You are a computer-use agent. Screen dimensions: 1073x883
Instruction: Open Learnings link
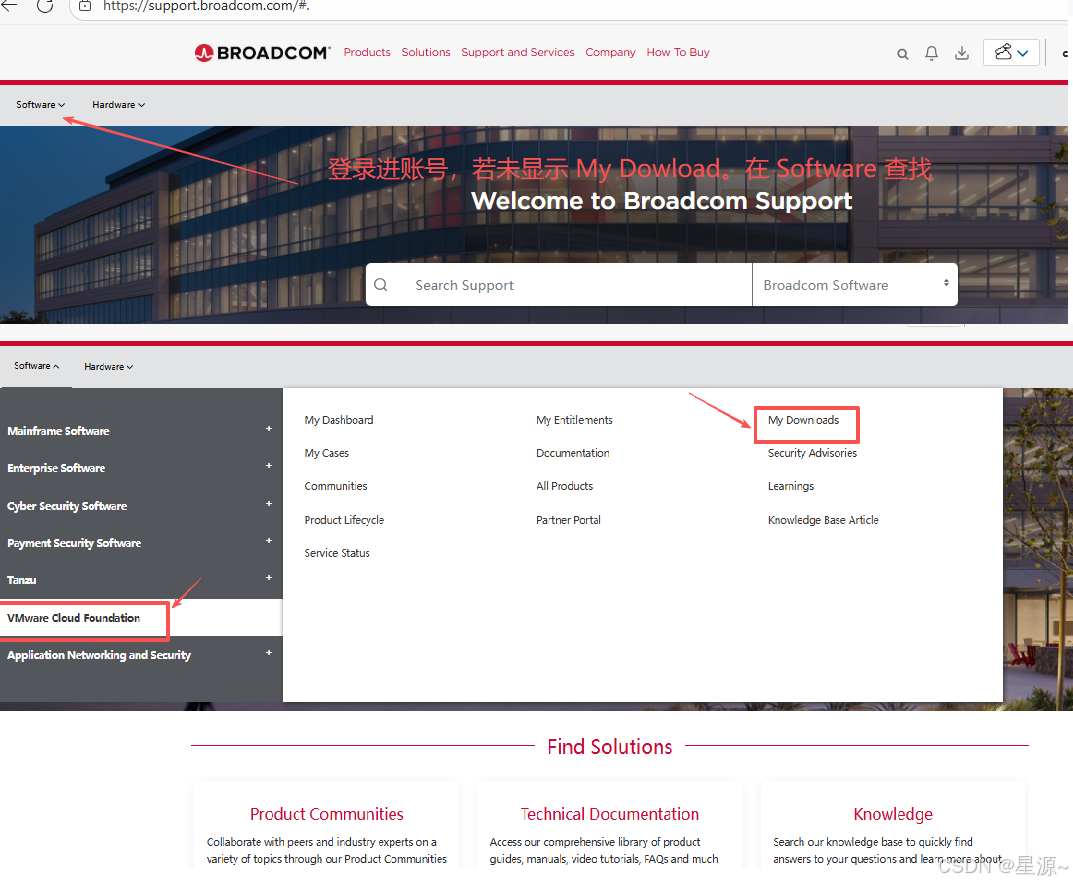(791, 486)
